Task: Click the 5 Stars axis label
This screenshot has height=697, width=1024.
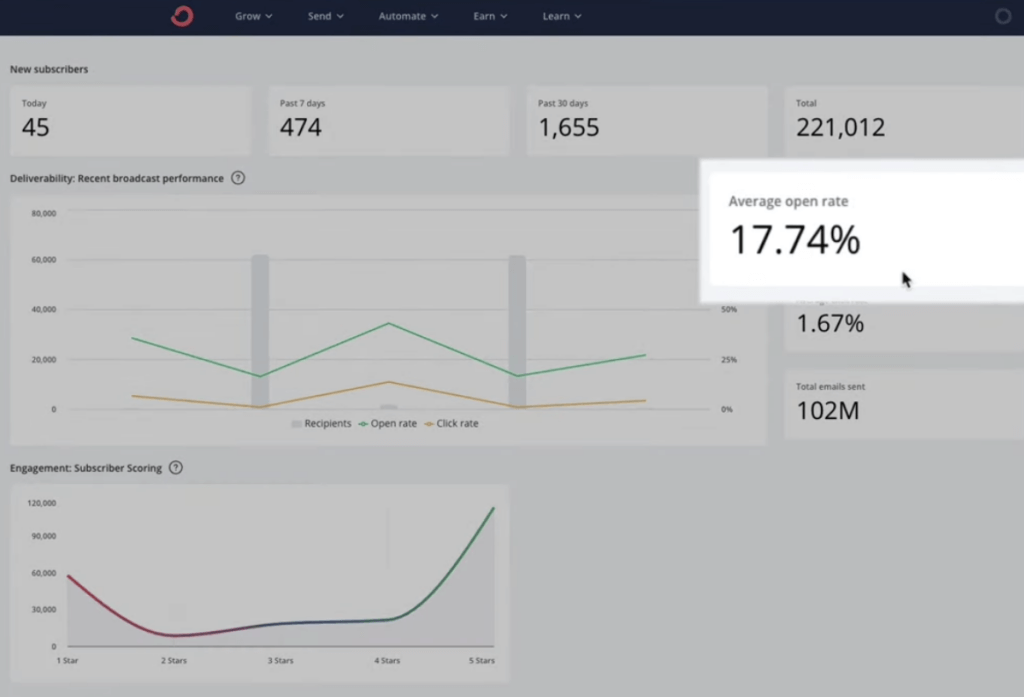Action: [x=481, y=660]
